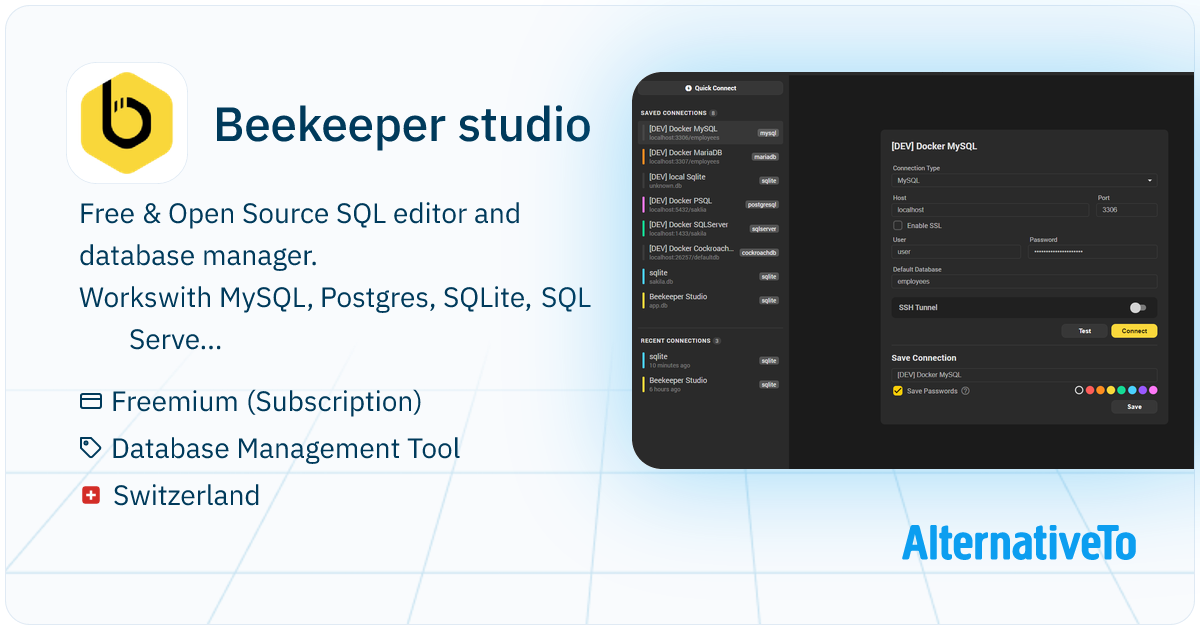Viewport: 1200px width, 630px height.
Task: Enable the Enable SSL checkbox
Action: (x=897, y=226)
